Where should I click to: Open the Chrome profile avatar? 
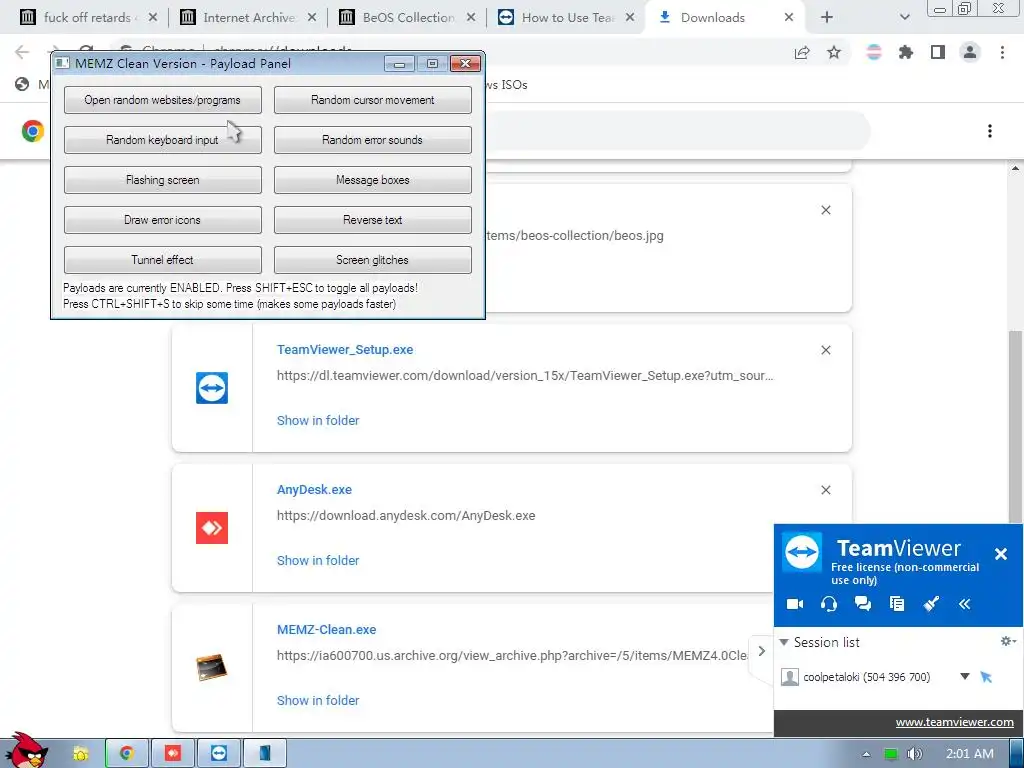[x=970, y=53]
